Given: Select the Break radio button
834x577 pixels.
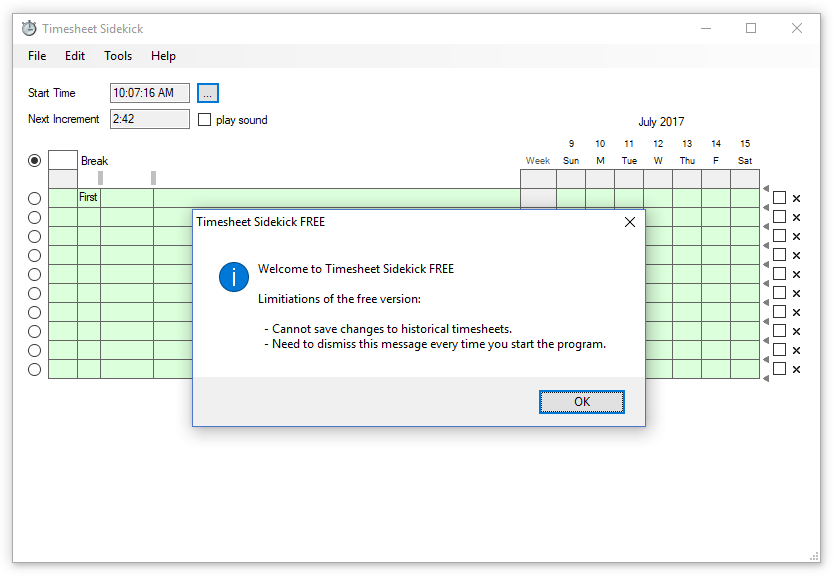Looking at the screenshot, I should point(35,161).
